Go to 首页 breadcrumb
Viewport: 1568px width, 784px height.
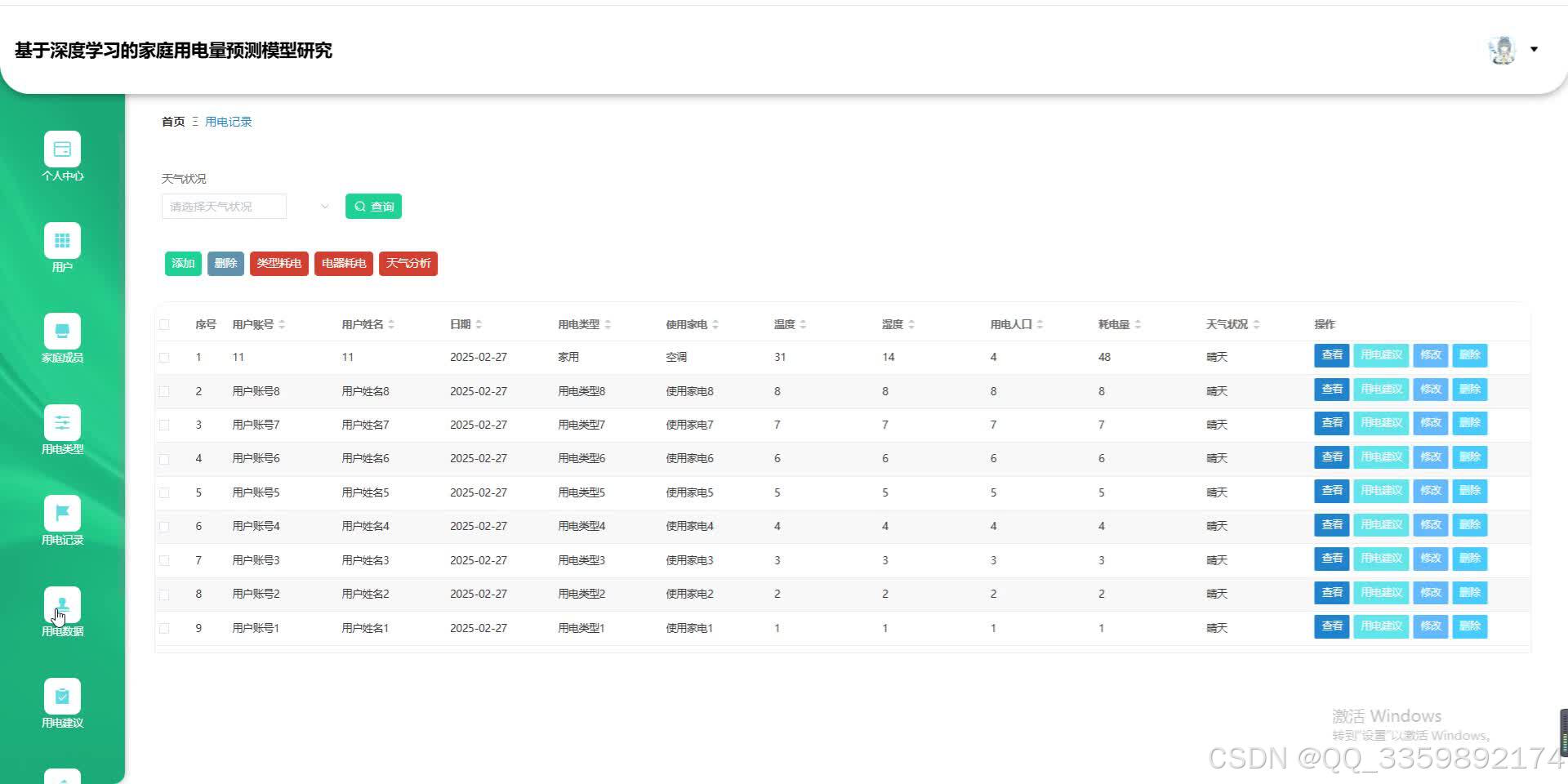click(x=173, y=122)
